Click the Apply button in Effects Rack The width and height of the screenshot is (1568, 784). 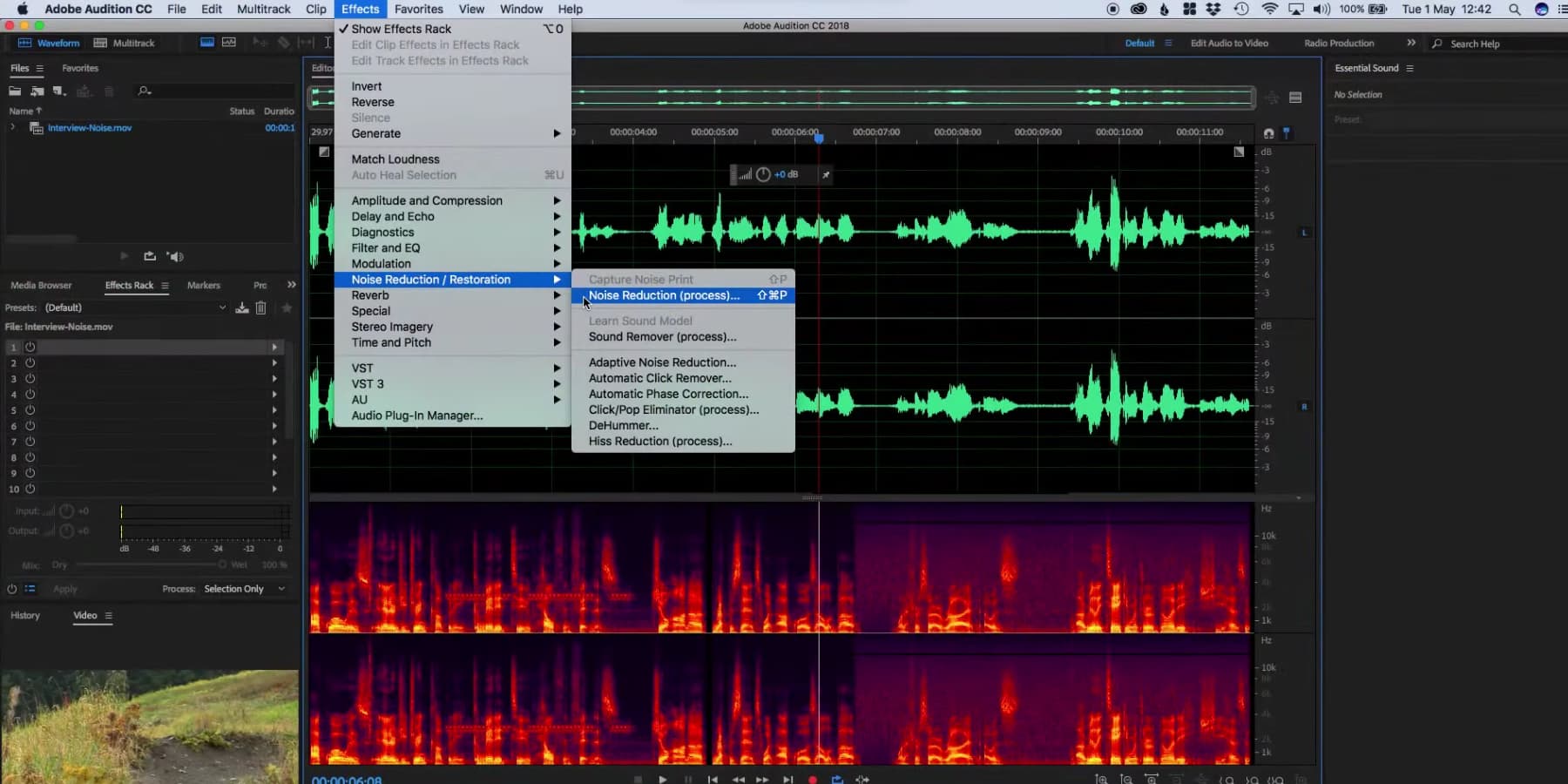tap(64, 589)
